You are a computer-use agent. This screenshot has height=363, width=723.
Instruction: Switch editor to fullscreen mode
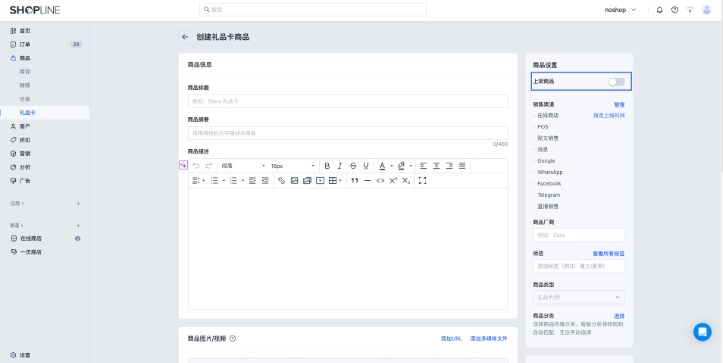pyautogui.click(x=422, y=181)
